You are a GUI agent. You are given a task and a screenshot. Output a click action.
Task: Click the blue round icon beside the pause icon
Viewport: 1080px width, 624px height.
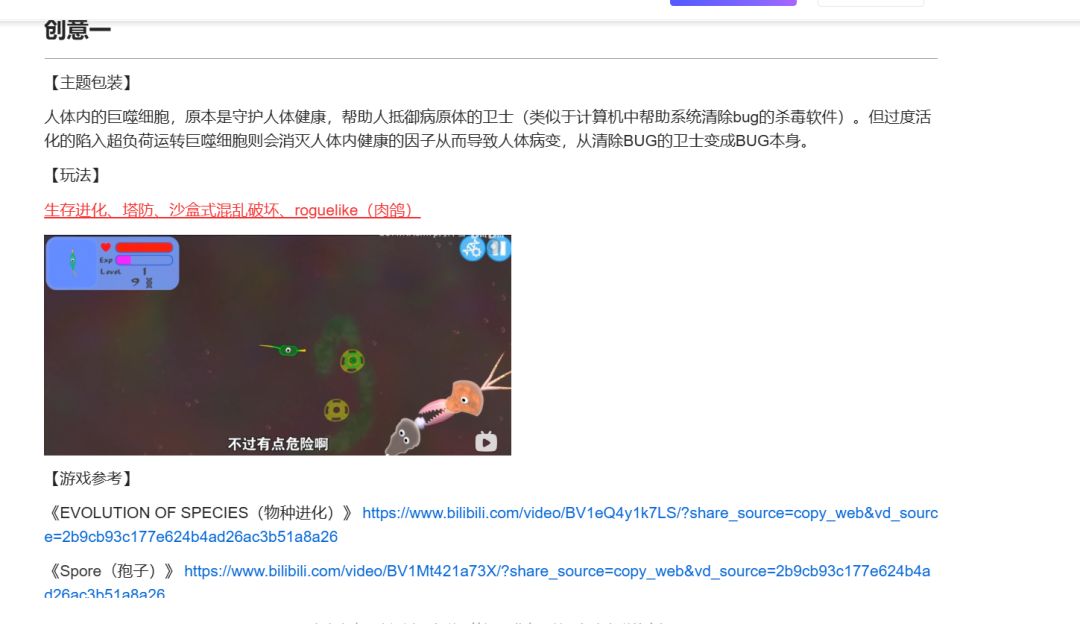(x=472, y=249)
